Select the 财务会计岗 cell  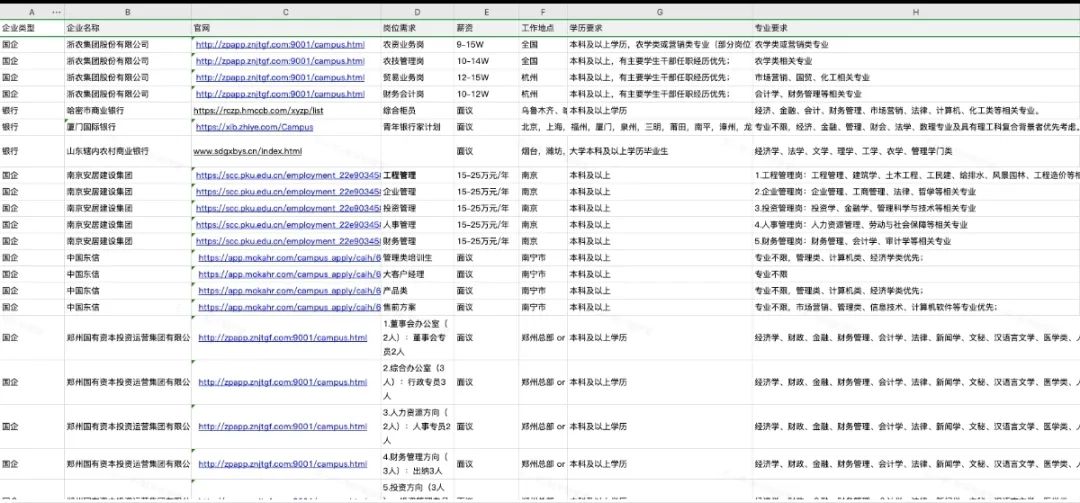click(x=417, y=94)
